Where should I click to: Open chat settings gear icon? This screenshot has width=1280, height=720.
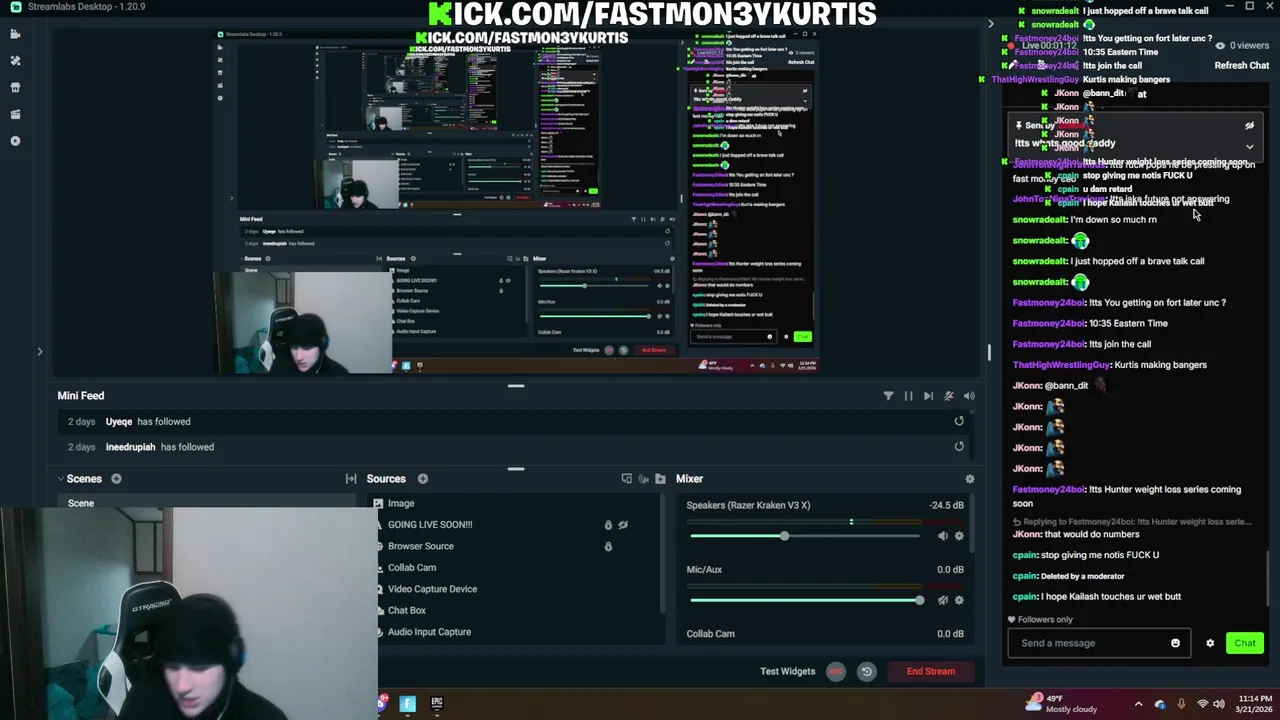coord(1210,643)
